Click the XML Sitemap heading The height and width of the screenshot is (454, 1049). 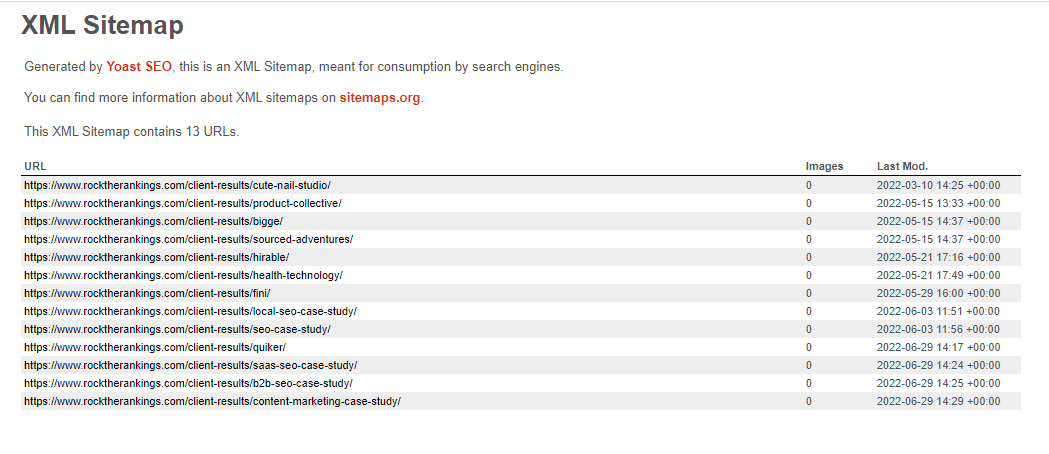[x=102, y=26]
